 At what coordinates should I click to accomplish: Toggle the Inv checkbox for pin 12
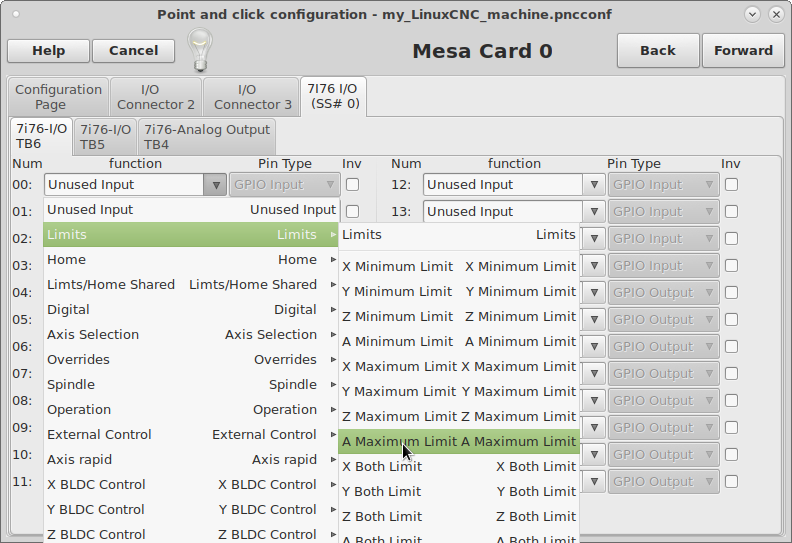click(x=731, y=185)
